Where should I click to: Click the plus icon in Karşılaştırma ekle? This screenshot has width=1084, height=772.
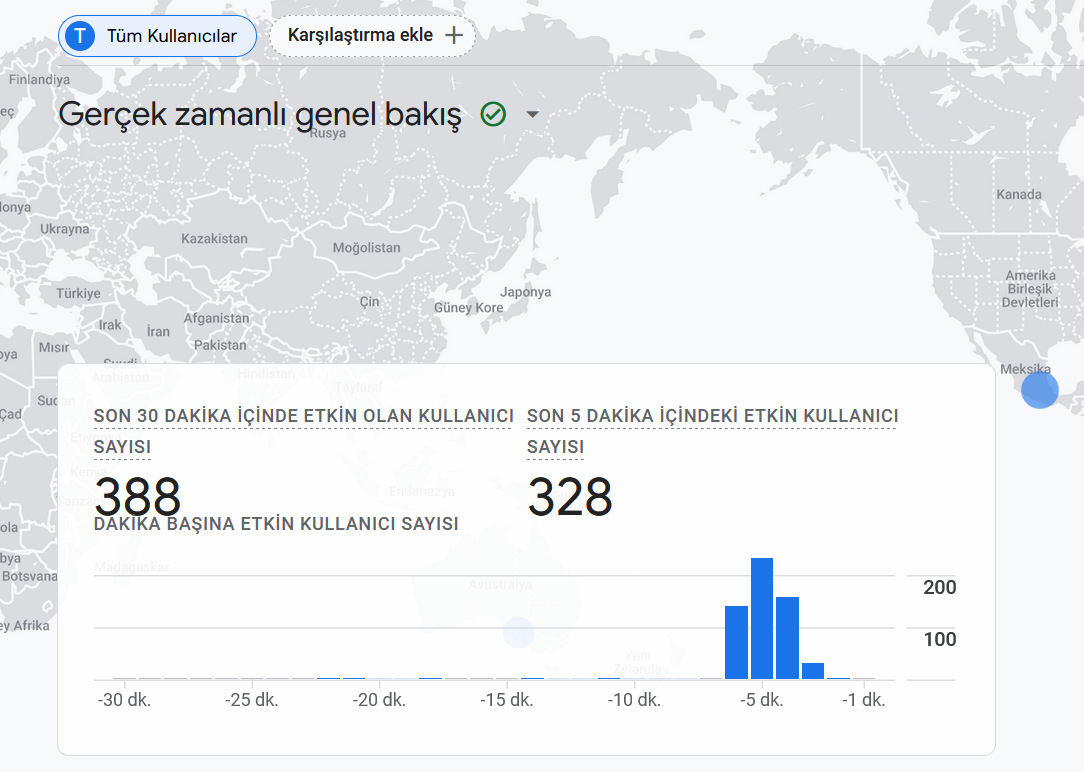pos(454,35)
